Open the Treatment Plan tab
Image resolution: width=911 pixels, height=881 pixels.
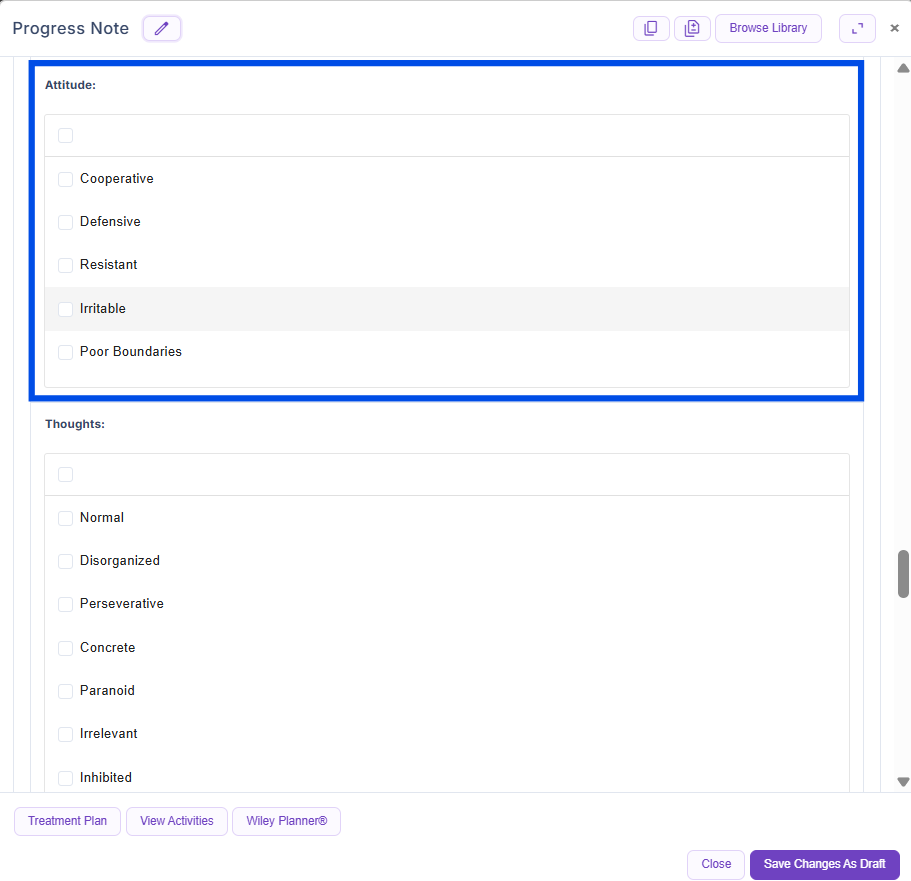67,821
